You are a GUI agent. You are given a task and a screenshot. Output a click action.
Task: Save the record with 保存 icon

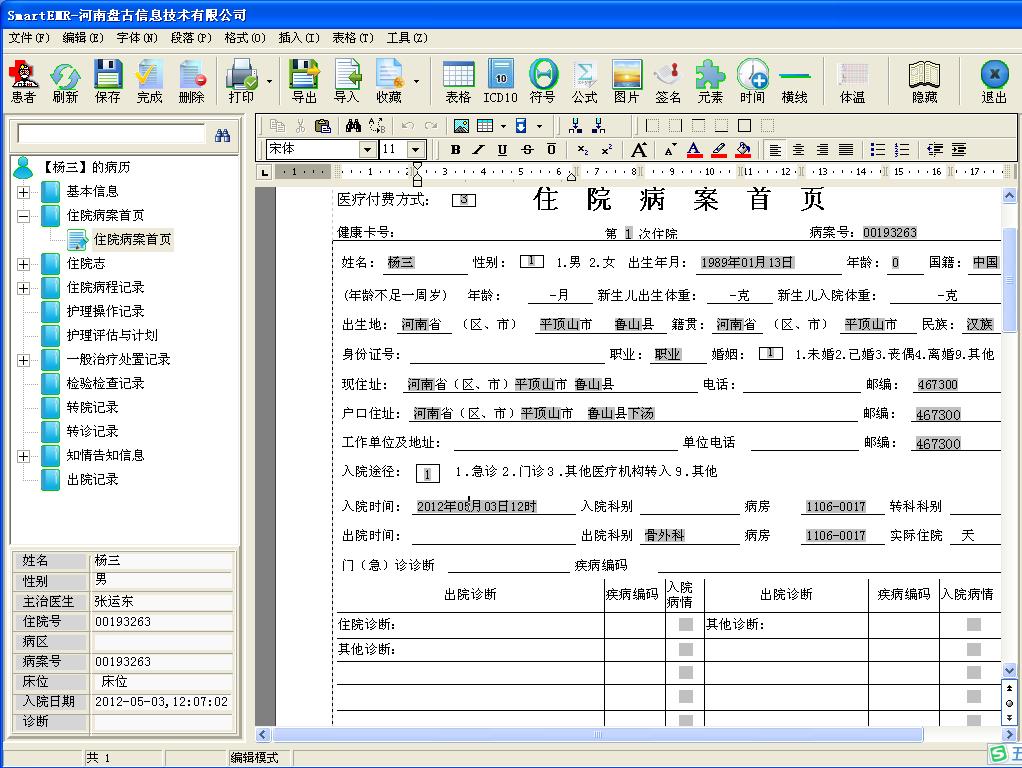[108, 81]
